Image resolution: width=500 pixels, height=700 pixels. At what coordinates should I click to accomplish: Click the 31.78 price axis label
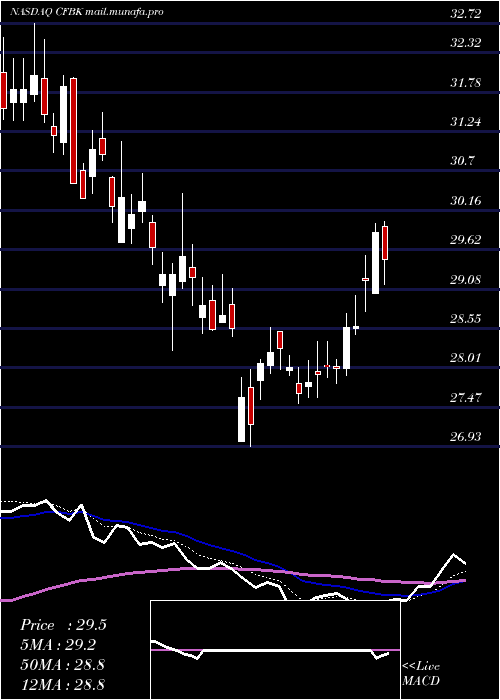(466, 83)
